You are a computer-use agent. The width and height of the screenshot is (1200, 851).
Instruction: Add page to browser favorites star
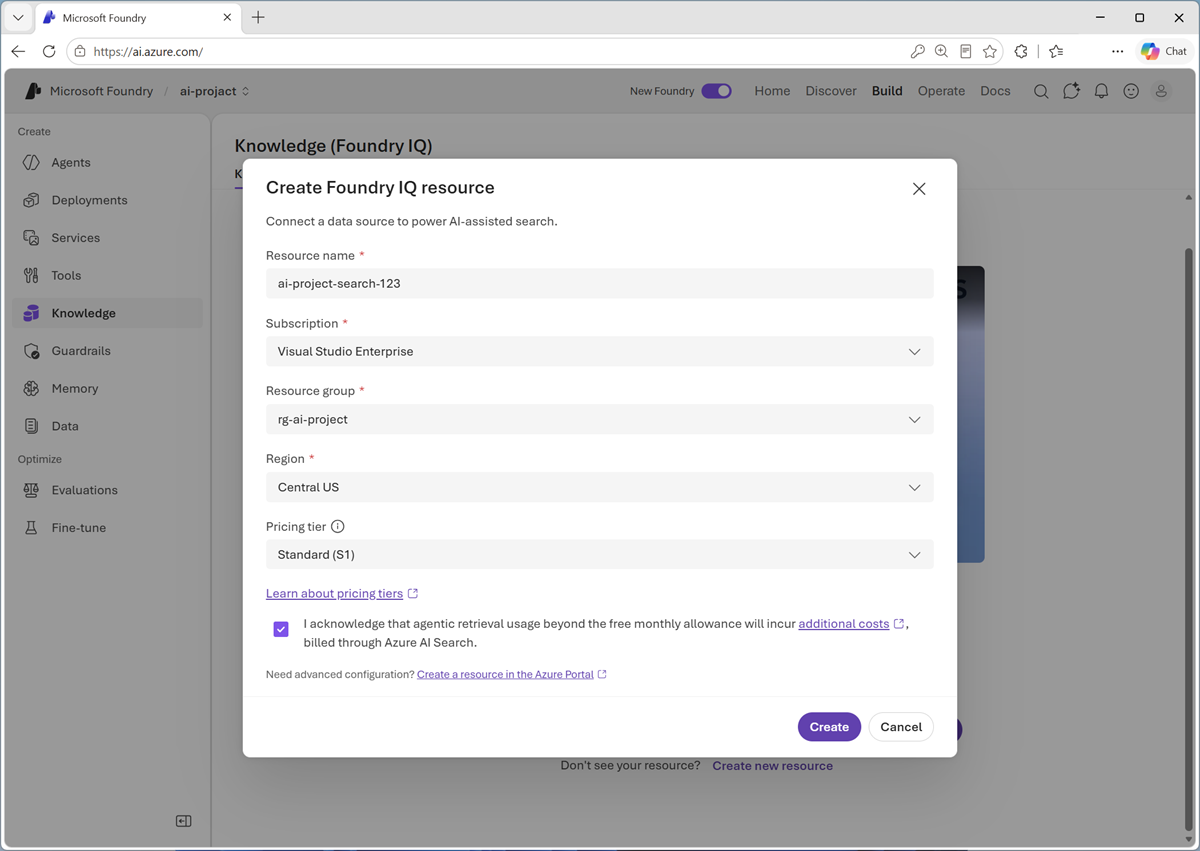click(990, 51)
